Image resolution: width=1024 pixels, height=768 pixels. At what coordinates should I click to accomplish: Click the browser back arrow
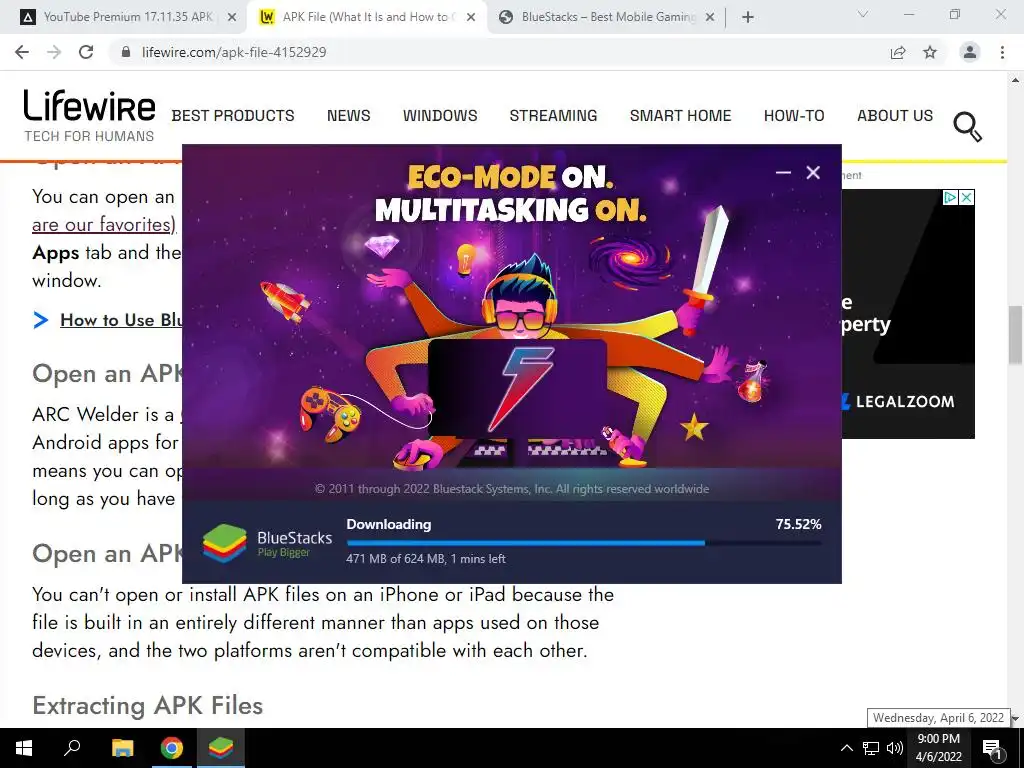point(22,52)
